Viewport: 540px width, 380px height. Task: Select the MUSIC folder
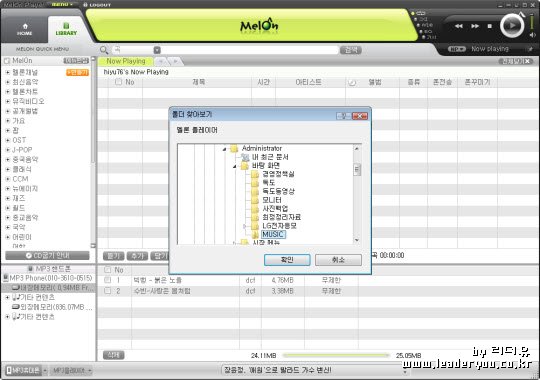click(273, 234)
